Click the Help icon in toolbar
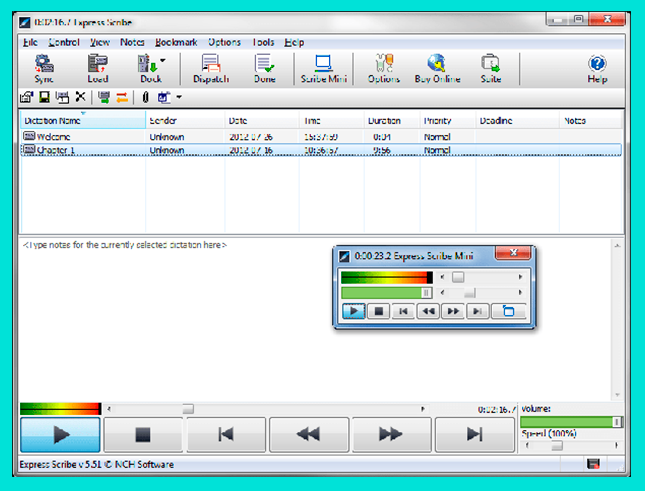The width and height of the screenshot is (645, 491). (x=597, y=68)
